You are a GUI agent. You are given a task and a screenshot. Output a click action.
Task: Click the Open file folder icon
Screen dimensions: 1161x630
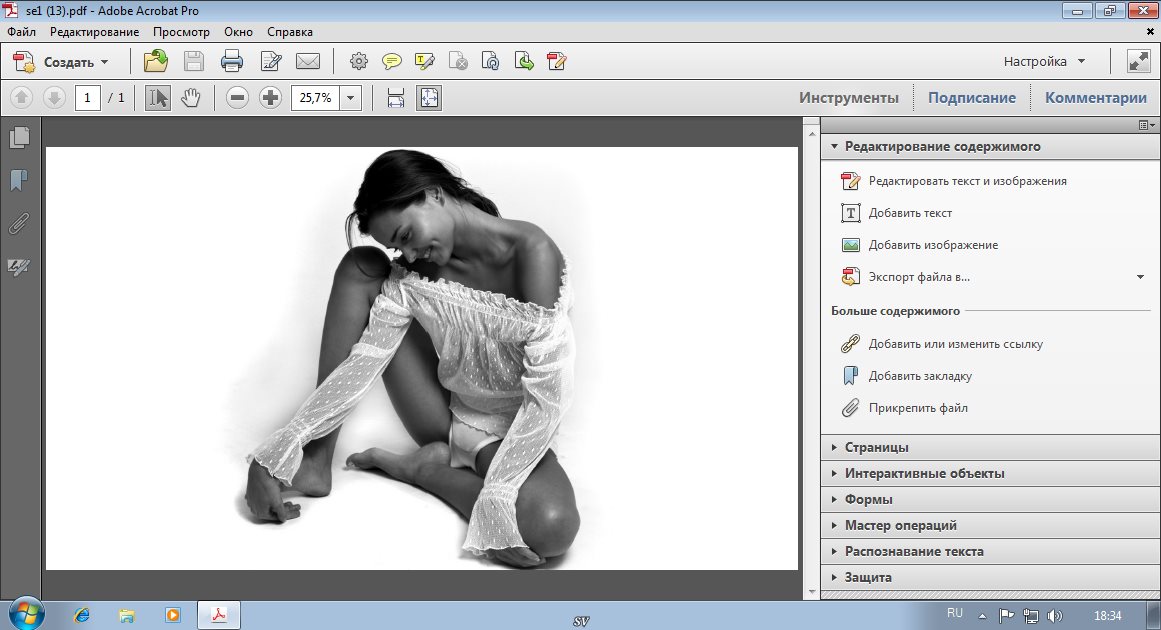point(156,62)
